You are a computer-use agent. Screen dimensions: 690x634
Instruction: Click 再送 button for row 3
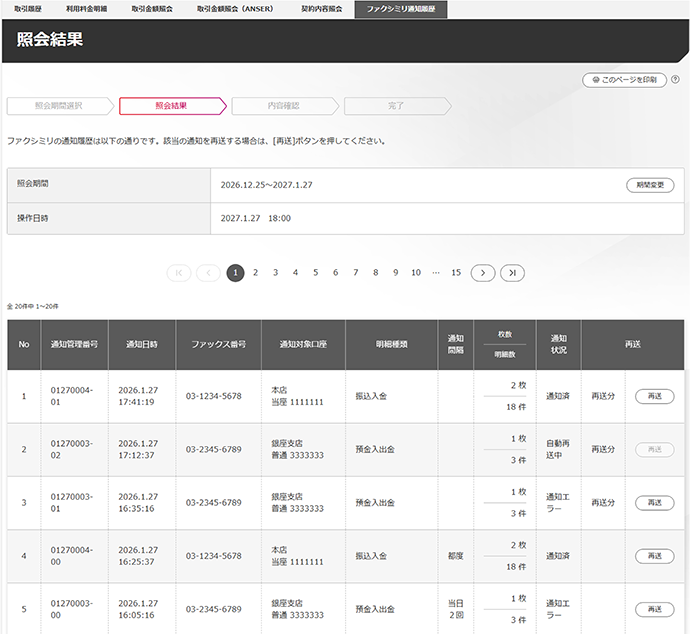point(654,503)
